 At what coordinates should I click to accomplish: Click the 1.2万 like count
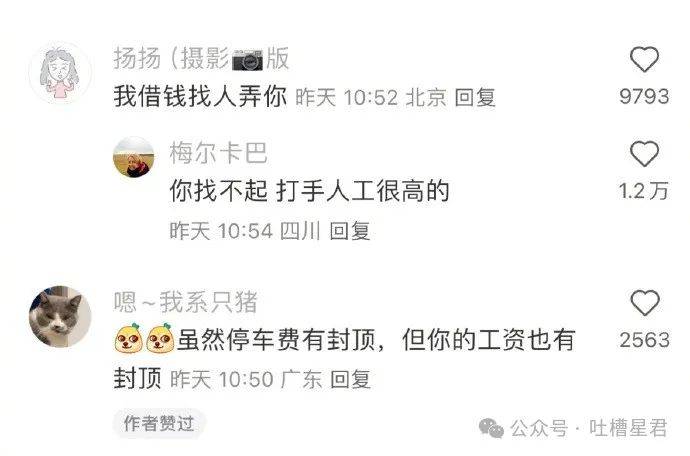644,191
